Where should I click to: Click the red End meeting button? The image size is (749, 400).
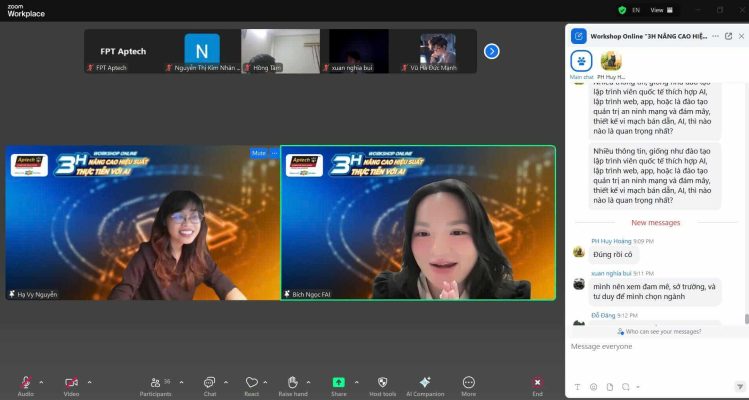point(537,383)
